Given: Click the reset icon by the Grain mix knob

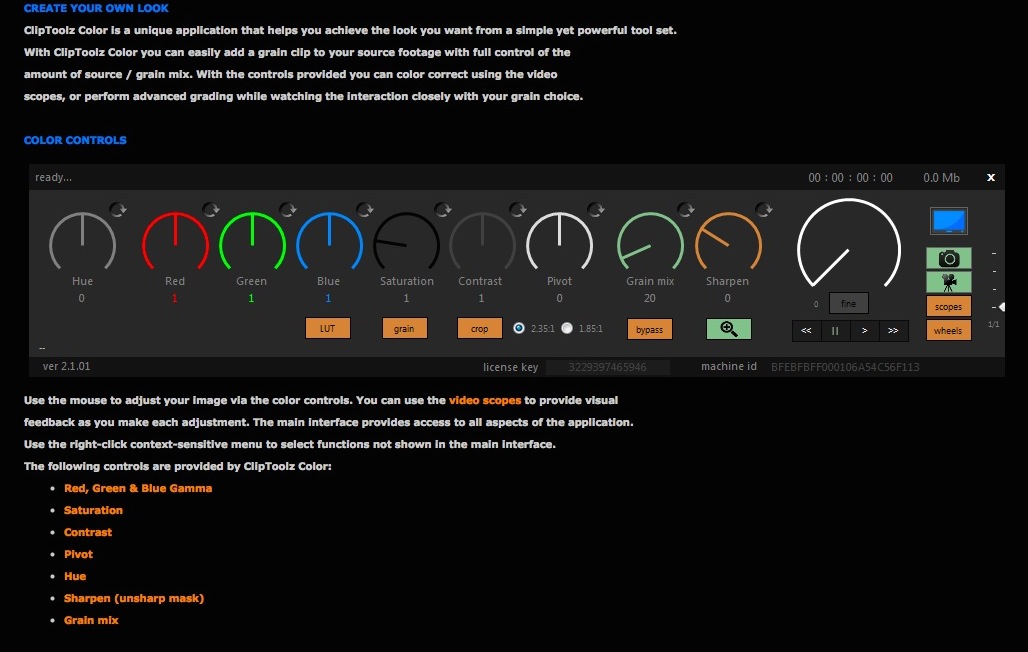Looking at the screenshot, I should tap(686, 209).
